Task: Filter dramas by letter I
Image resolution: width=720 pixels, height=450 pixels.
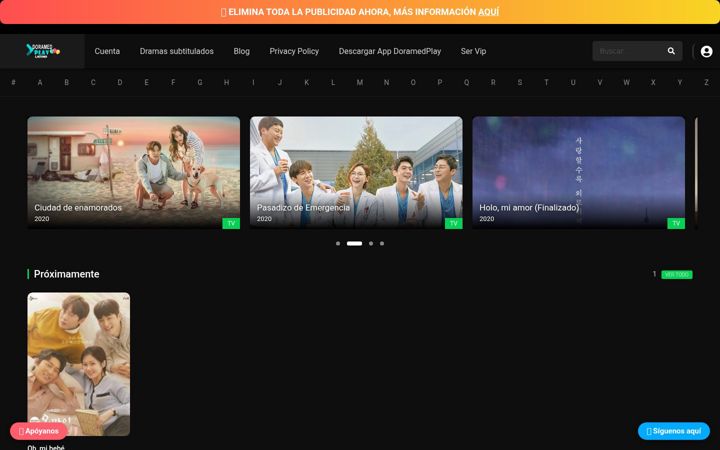Action: (253, 83)
